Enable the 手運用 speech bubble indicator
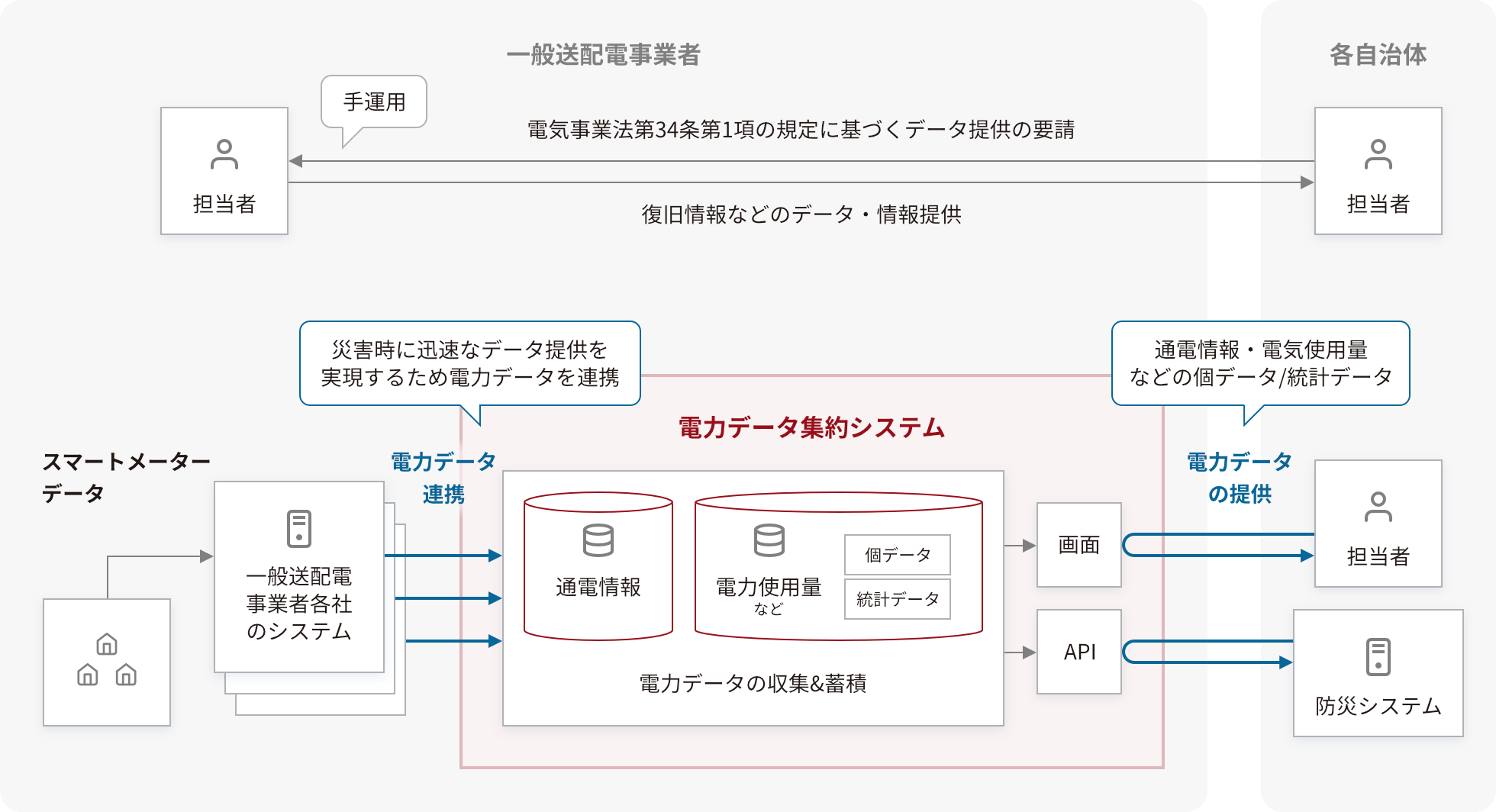The height and width of the screenshot is (812, 1496). (x=374, y=101)
